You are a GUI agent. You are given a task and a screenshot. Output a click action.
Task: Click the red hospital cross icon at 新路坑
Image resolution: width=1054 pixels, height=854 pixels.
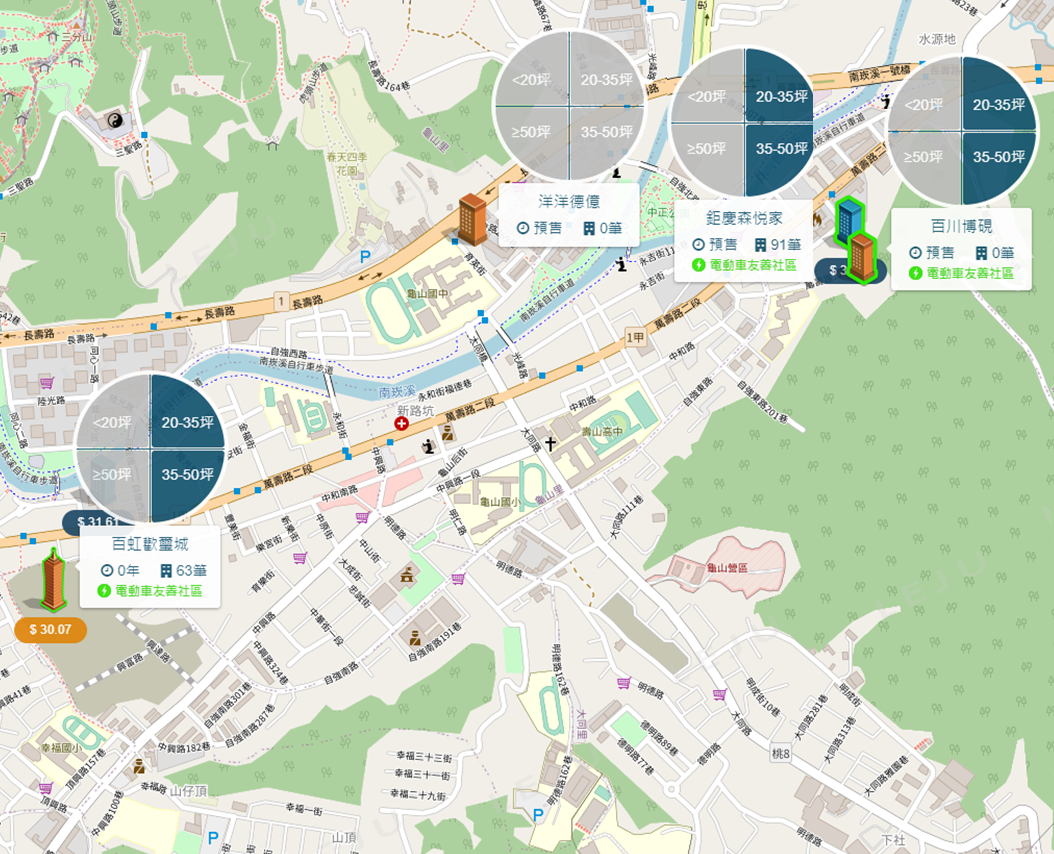click(x=401, y=423)
